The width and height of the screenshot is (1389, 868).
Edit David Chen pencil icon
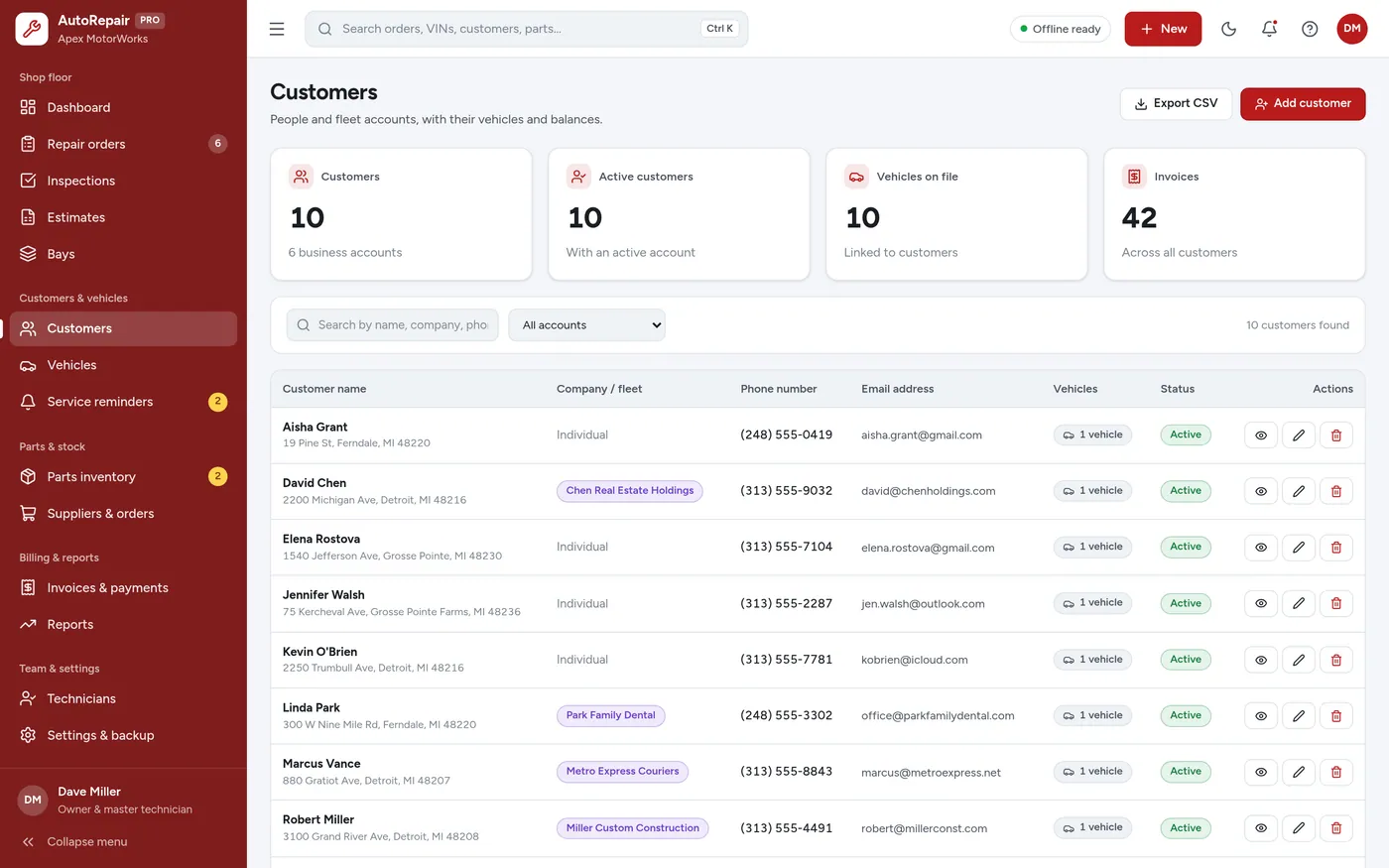click(x=1298, y=491)
